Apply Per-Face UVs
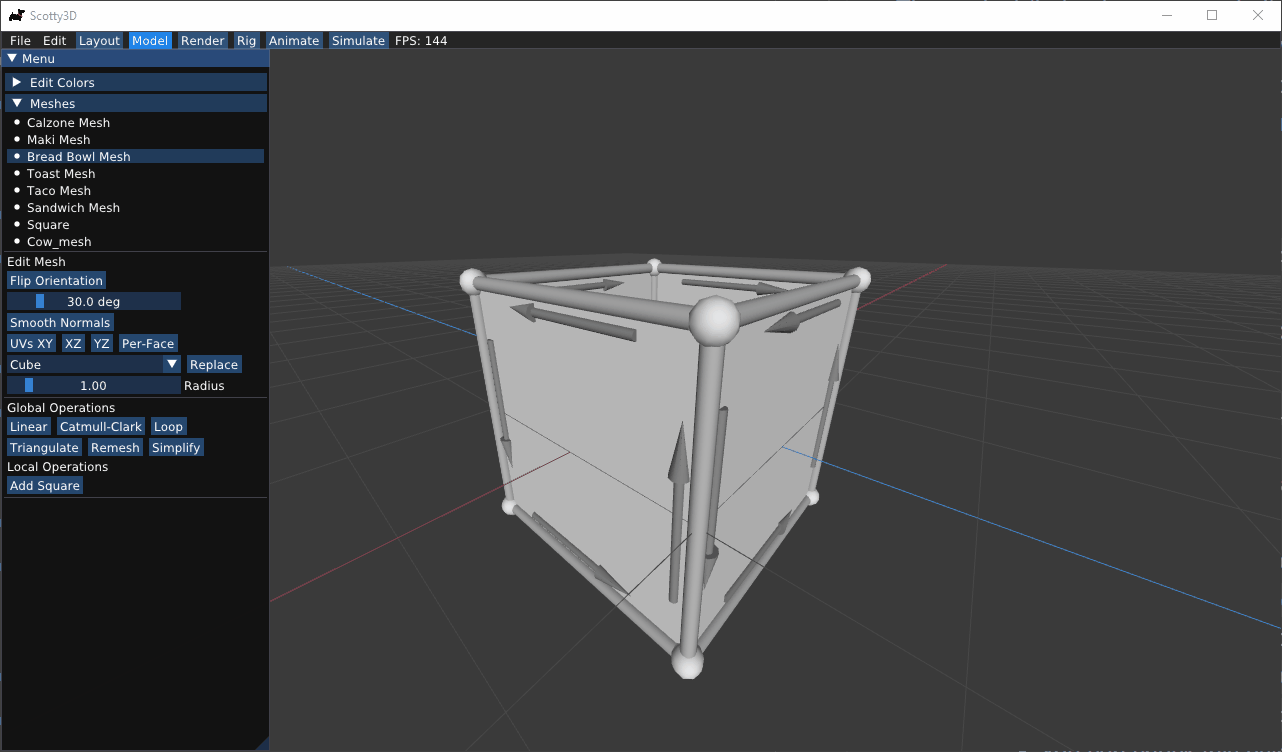The image size is (1282, 752). (148, 344)
